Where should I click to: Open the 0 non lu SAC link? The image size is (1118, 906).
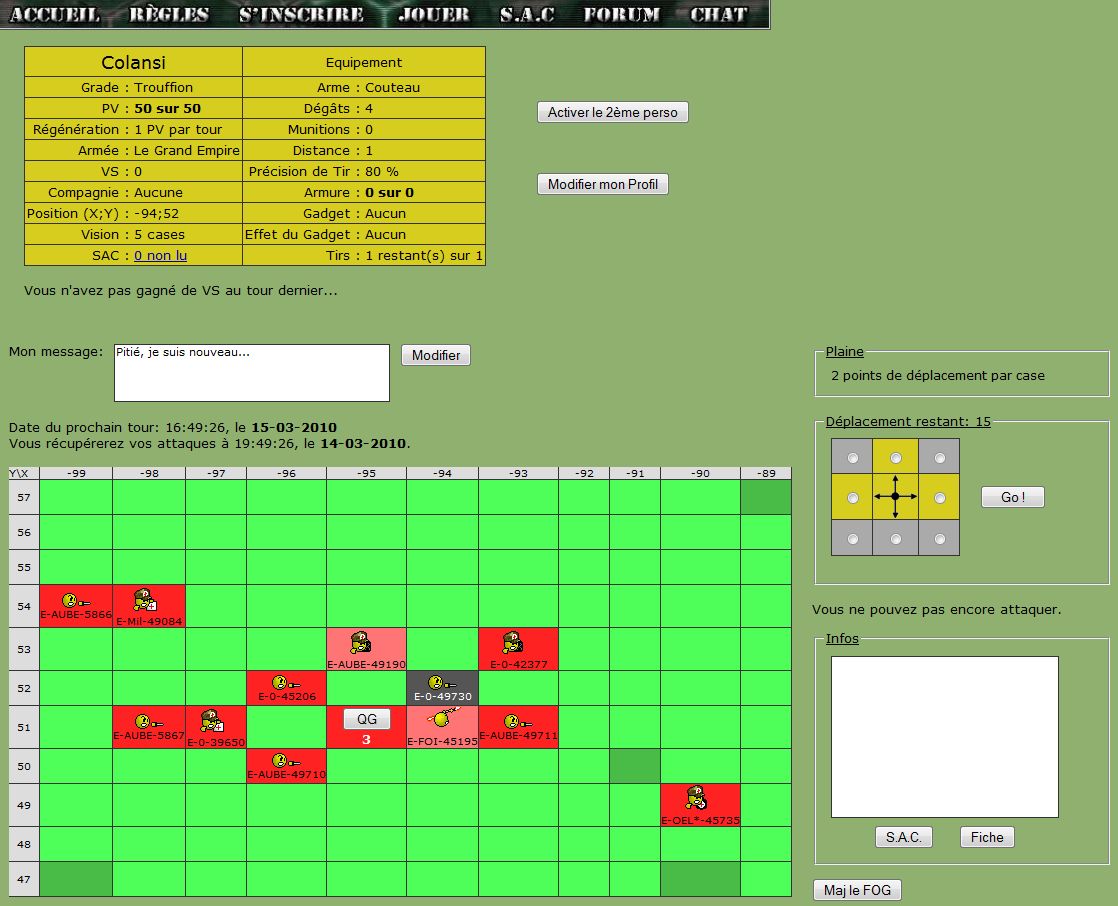[161, 255]
